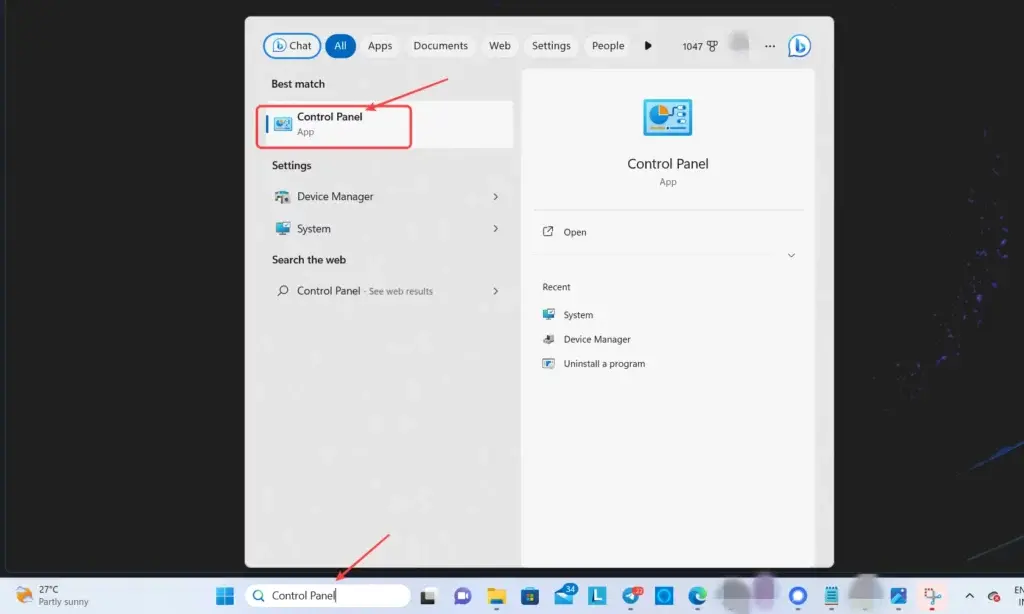Open Mail app showing 34 unread messages

[x=562, y=595]
